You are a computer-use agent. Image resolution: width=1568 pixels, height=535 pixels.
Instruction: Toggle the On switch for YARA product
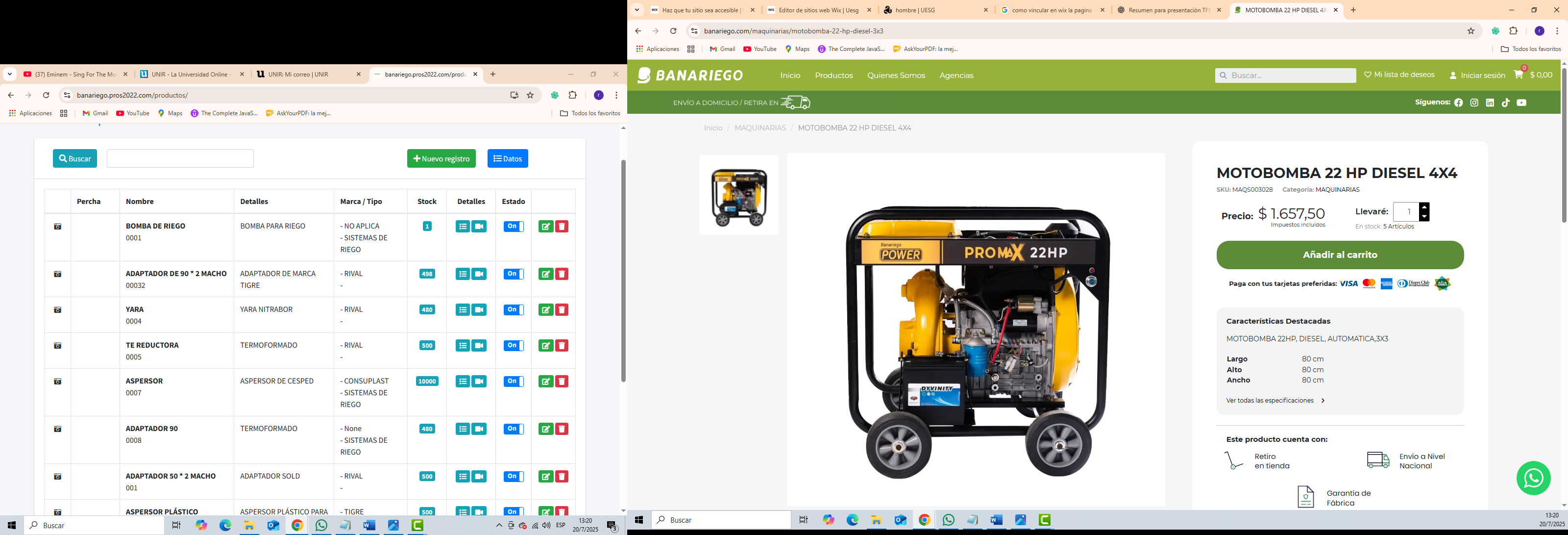(x=513, y=310)
